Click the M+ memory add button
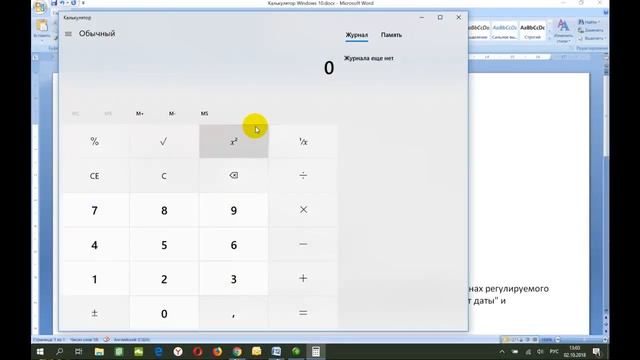 [140, 113]
